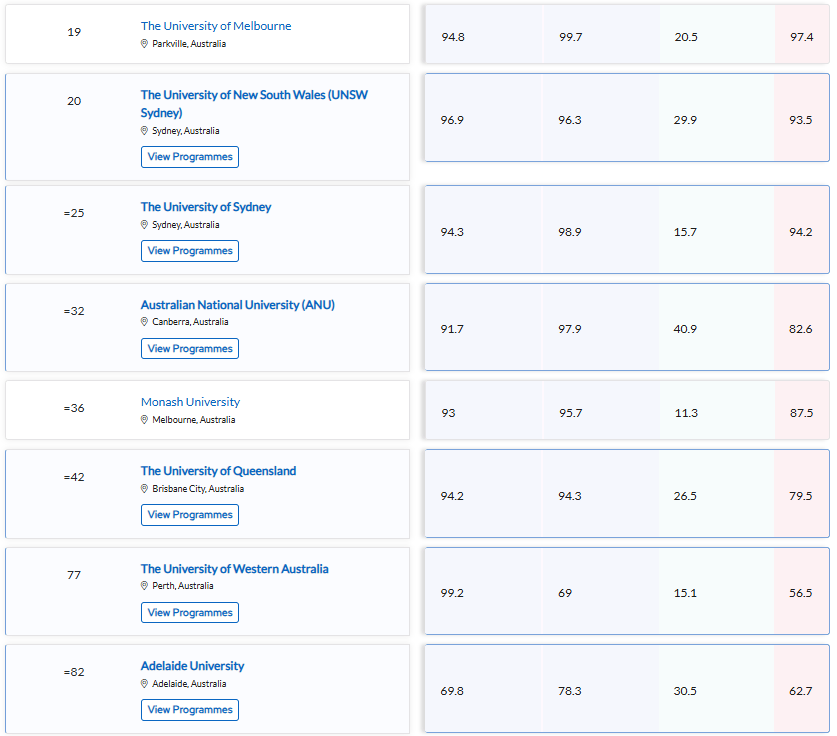Open Australian National University (ANU) link
Image resolution: width=837 pixels, height=736 pixels.
238,305
